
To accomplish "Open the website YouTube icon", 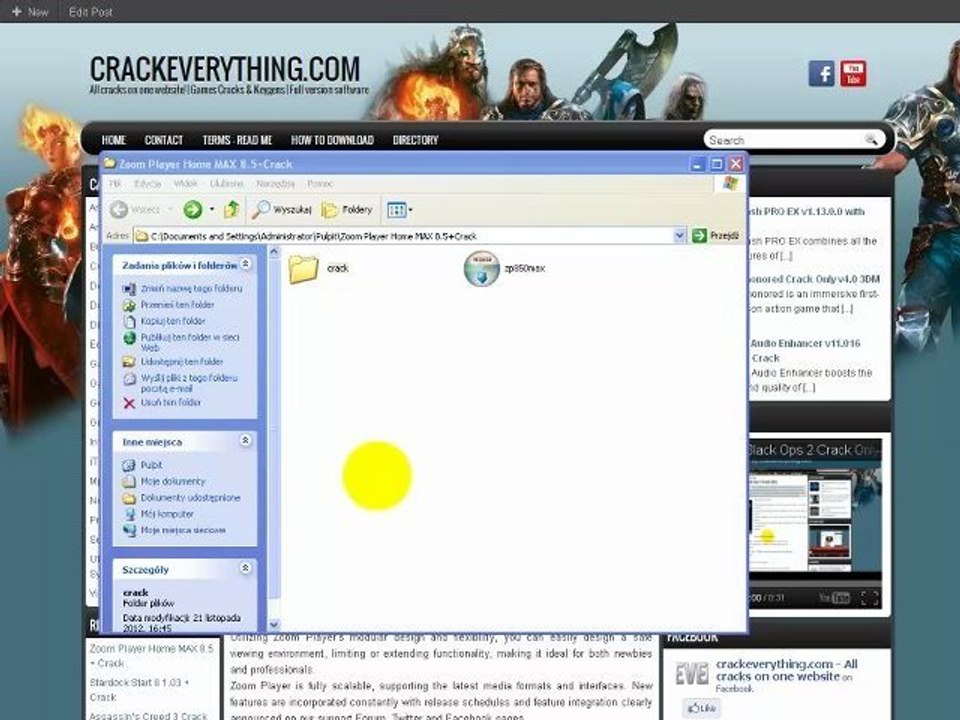I will (853, 73).
